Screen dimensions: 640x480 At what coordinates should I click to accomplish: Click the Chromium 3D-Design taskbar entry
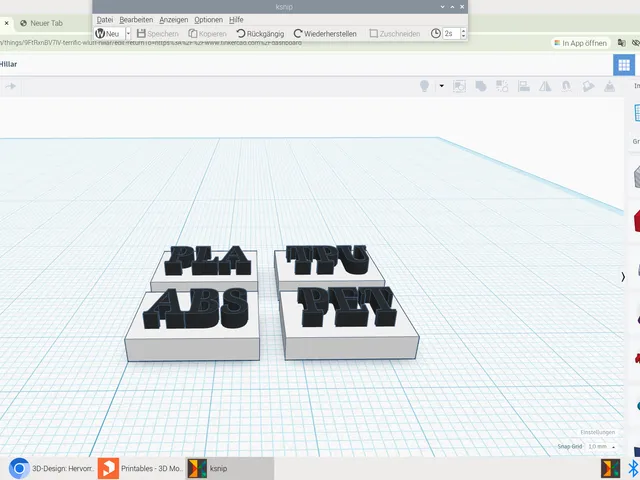click(x=51, y=468)
